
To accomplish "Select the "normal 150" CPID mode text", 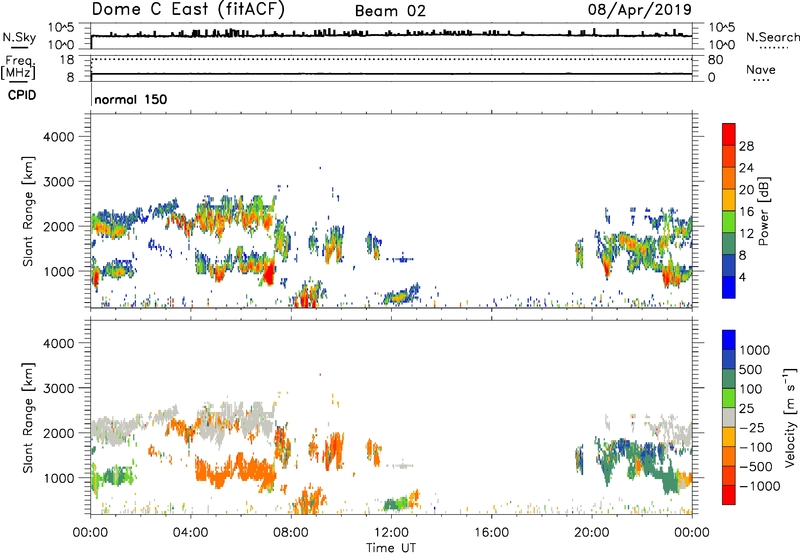I will 131,99.
